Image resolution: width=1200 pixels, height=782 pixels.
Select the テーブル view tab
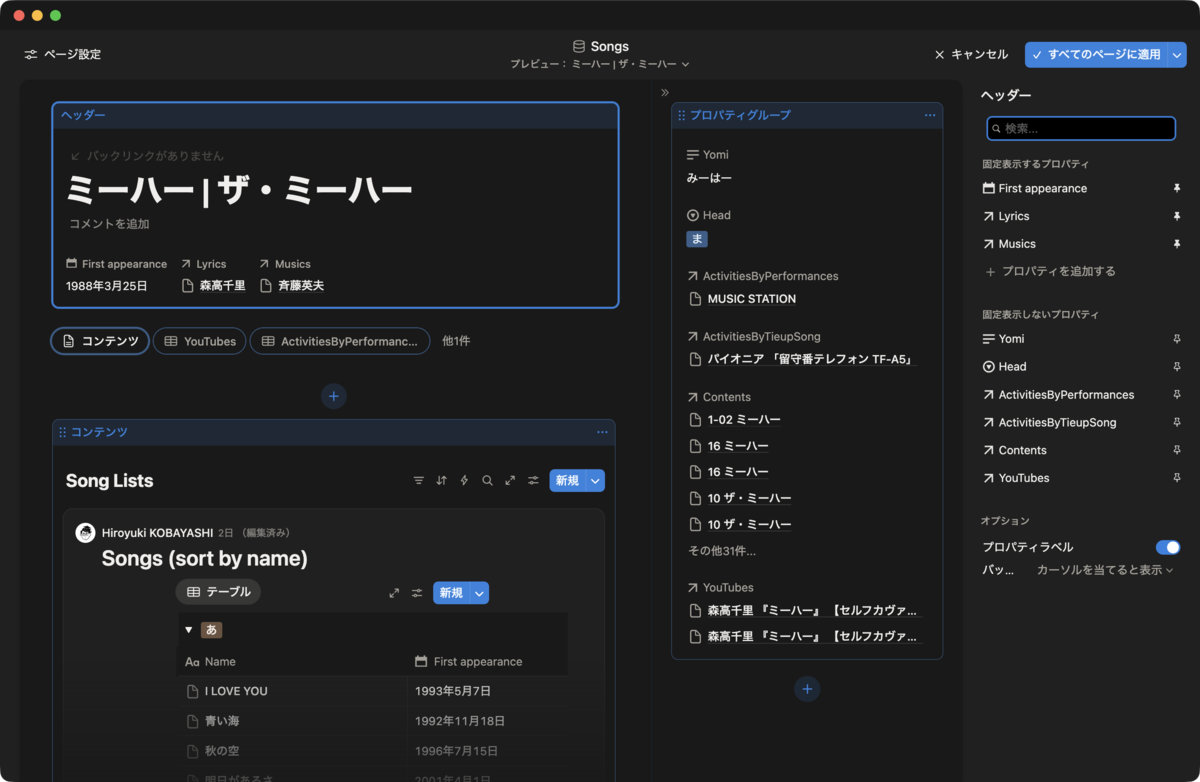tap(218, 592)
